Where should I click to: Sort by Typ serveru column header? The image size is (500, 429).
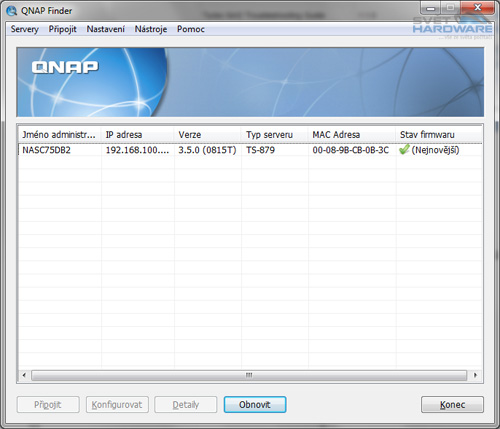[x=275, y=135]
